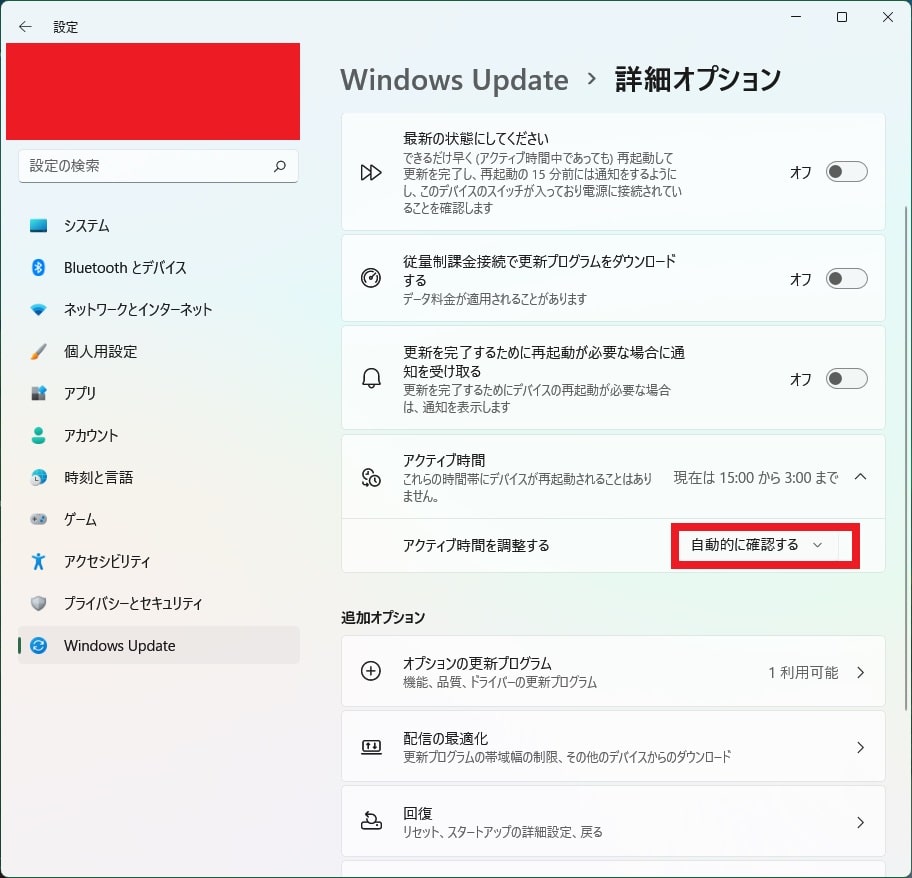Select Bluetooth とデバイス menu item

click(x=159, y=267)
